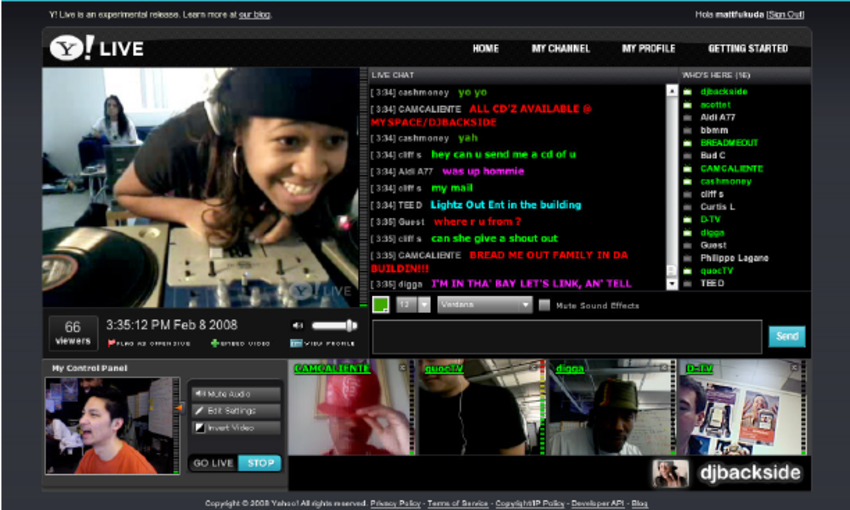Viewport: 850px width, 510px height.
Task: Close the D-TV webcam tile
Action: pos(794,367)
